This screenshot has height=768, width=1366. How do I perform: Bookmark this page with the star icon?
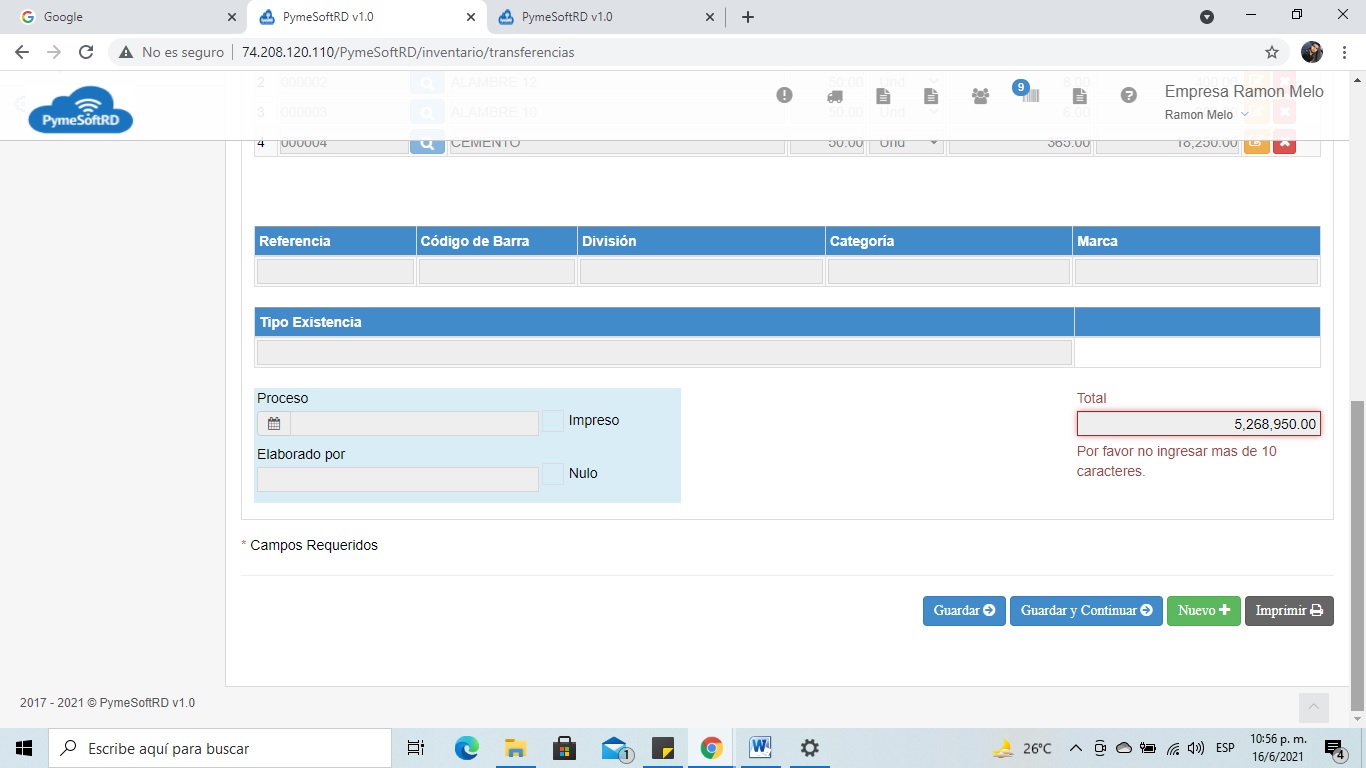[1272, 52]
